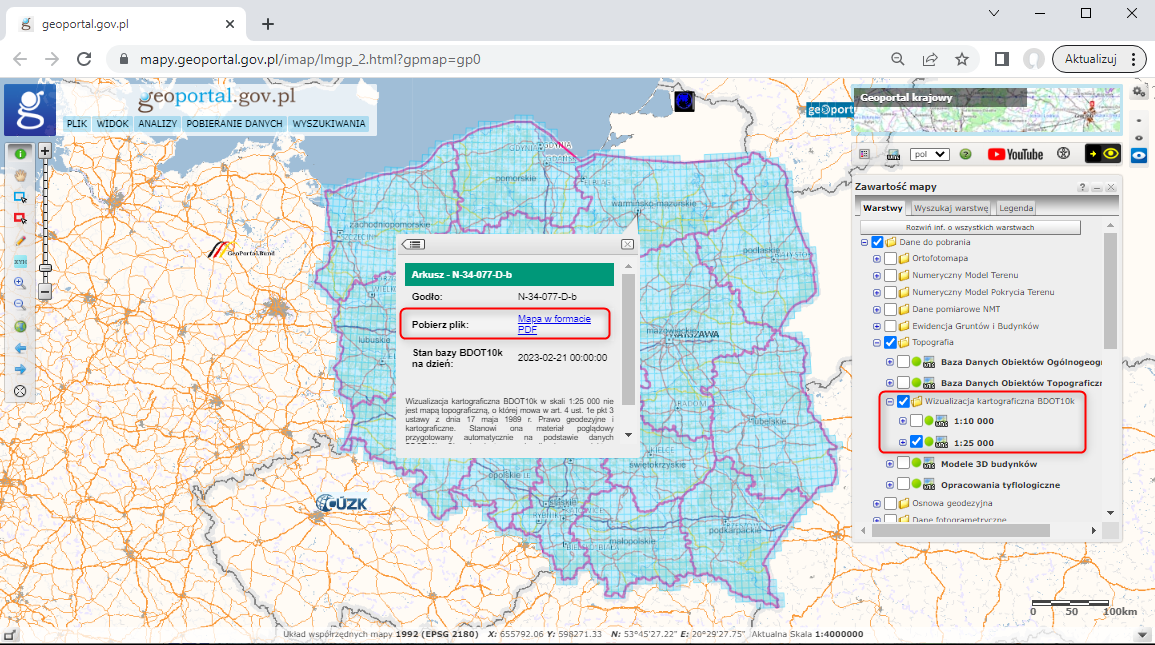Select the pan hand tool
The image size is (1155, 645).
(20, 174)
